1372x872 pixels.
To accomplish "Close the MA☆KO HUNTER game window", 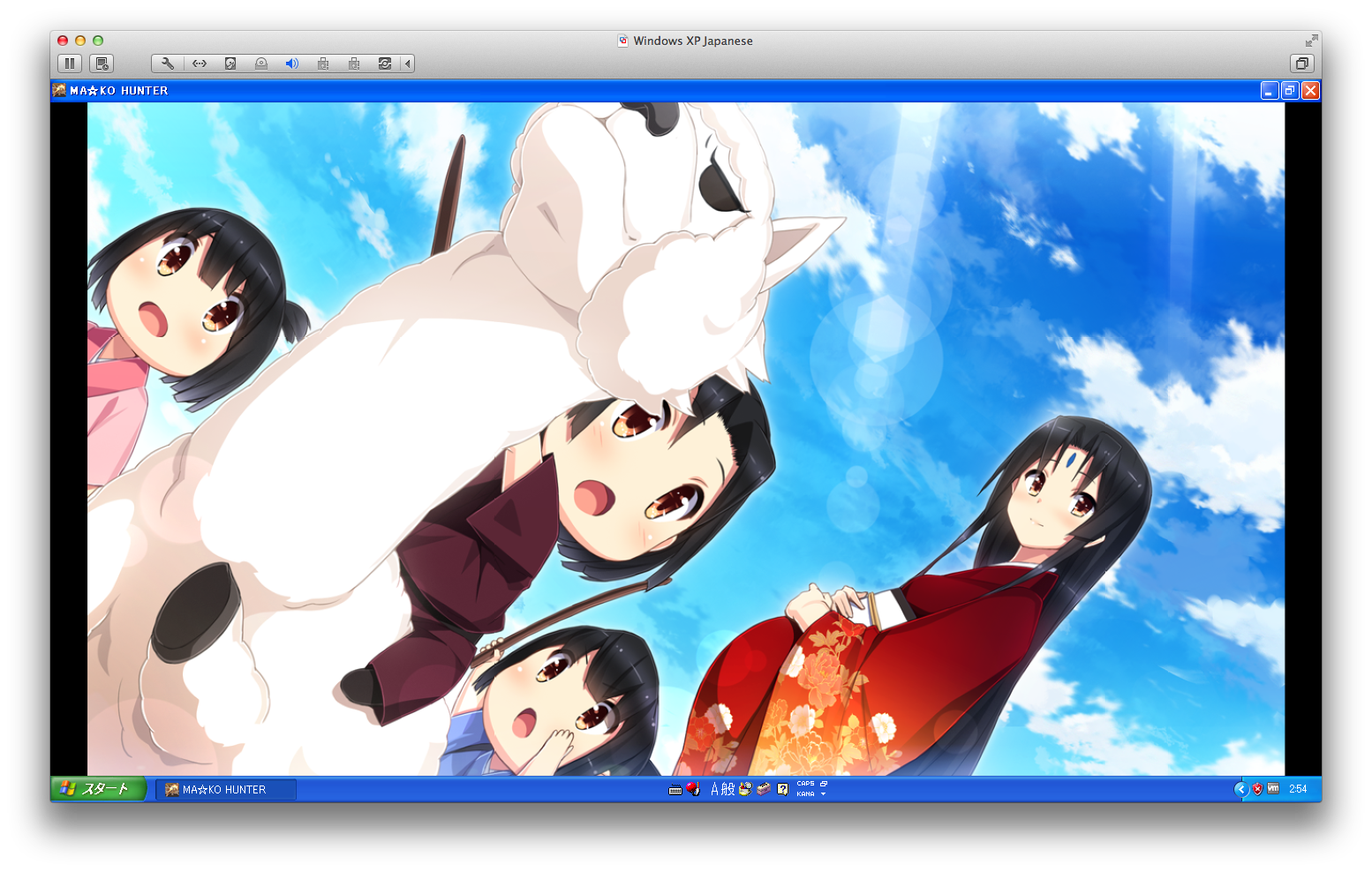I will 1311,90.
